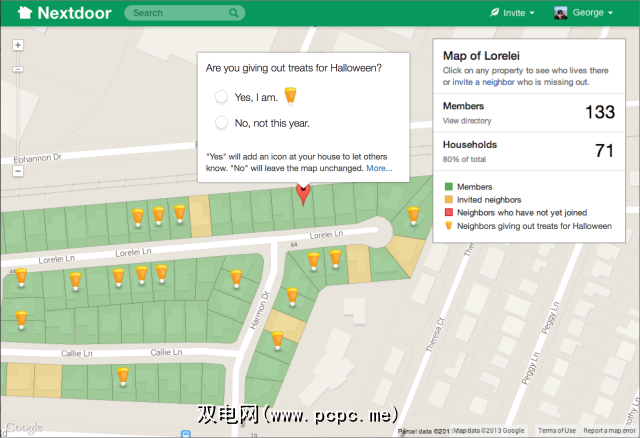Click the 'More...' link in Halloween popup

379,168
